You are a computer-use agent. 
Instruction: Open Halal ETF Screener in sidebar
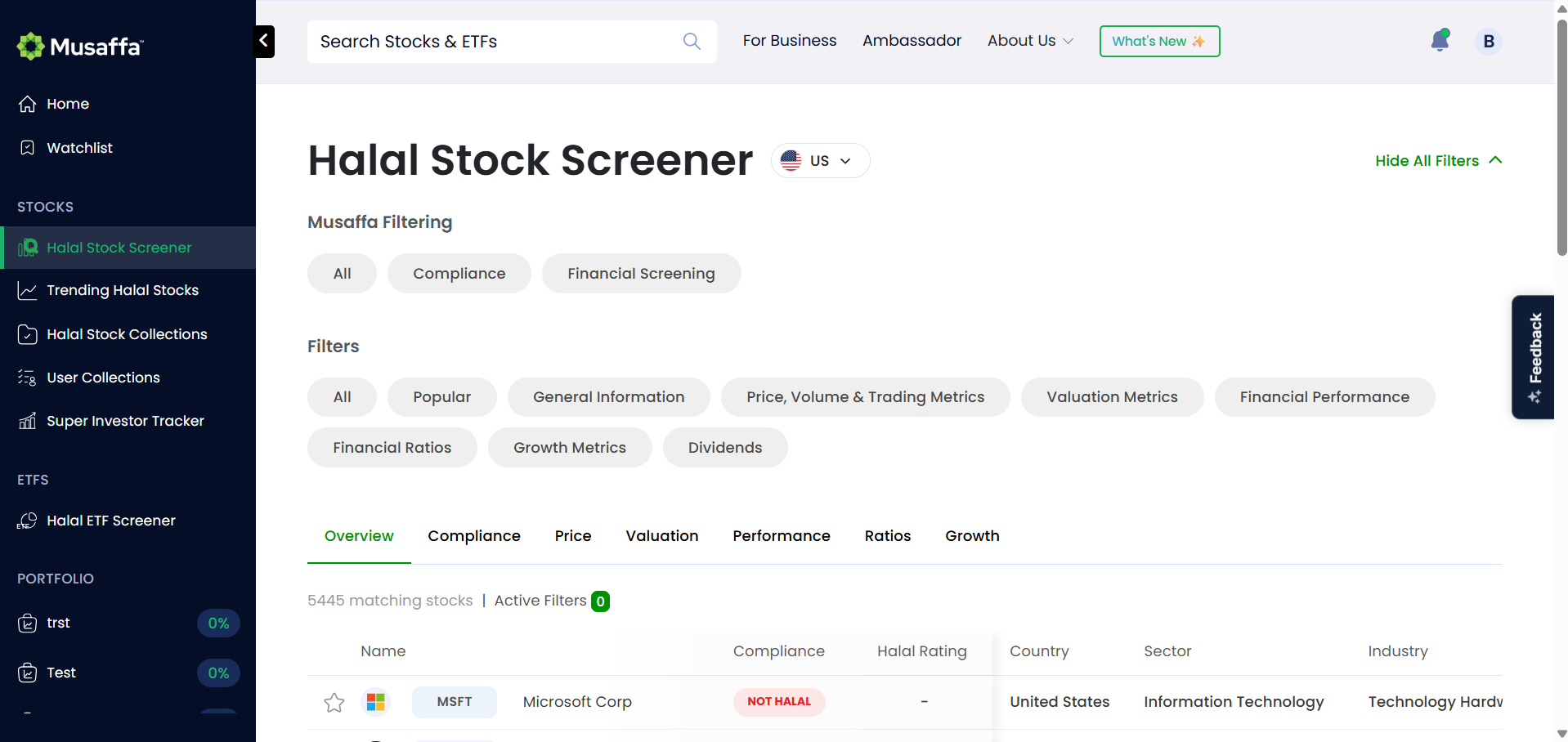pyautogui.click(x=111, y=521)
